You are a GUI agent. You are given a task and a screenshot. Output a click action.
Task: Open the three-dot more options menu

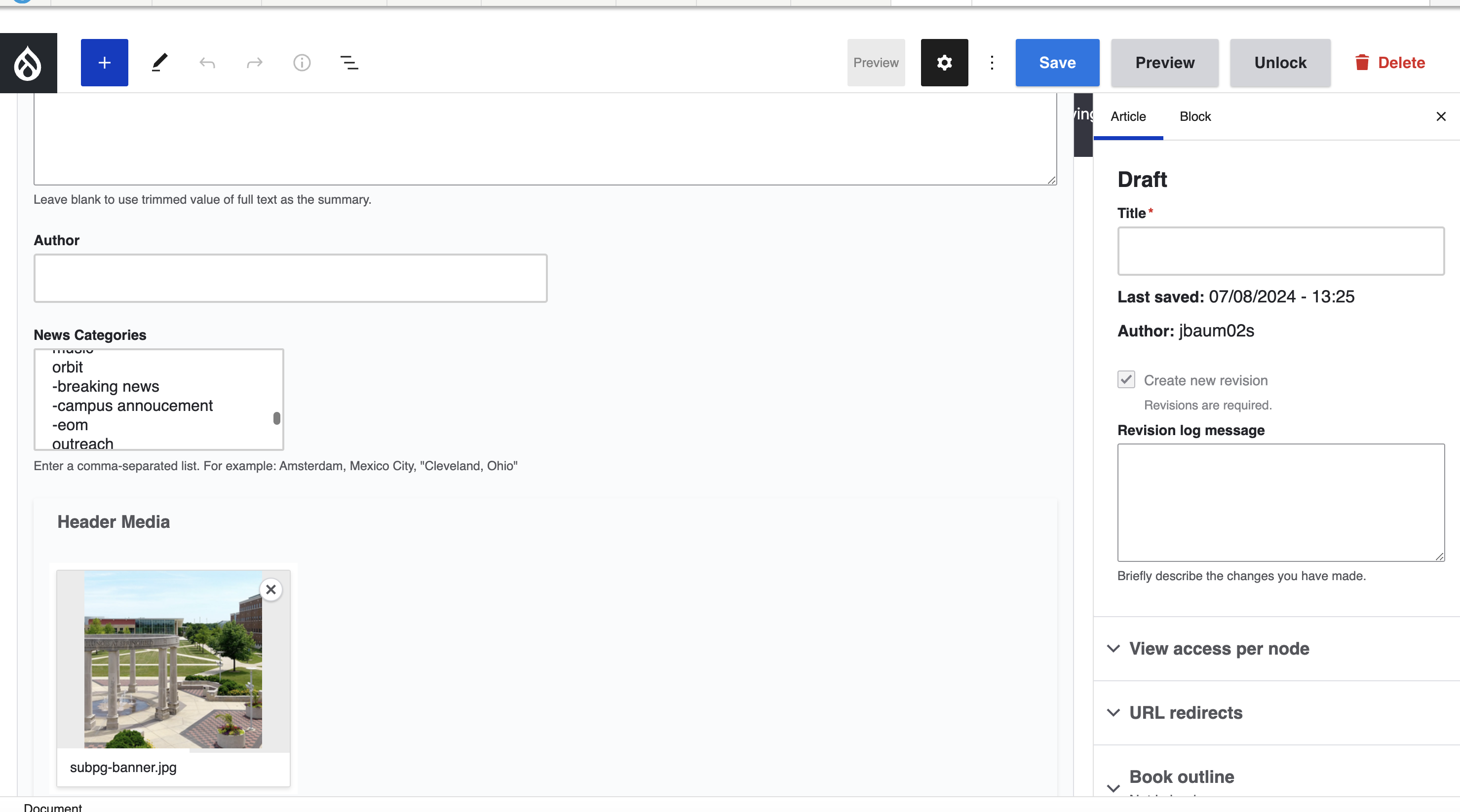pos(992,63)
